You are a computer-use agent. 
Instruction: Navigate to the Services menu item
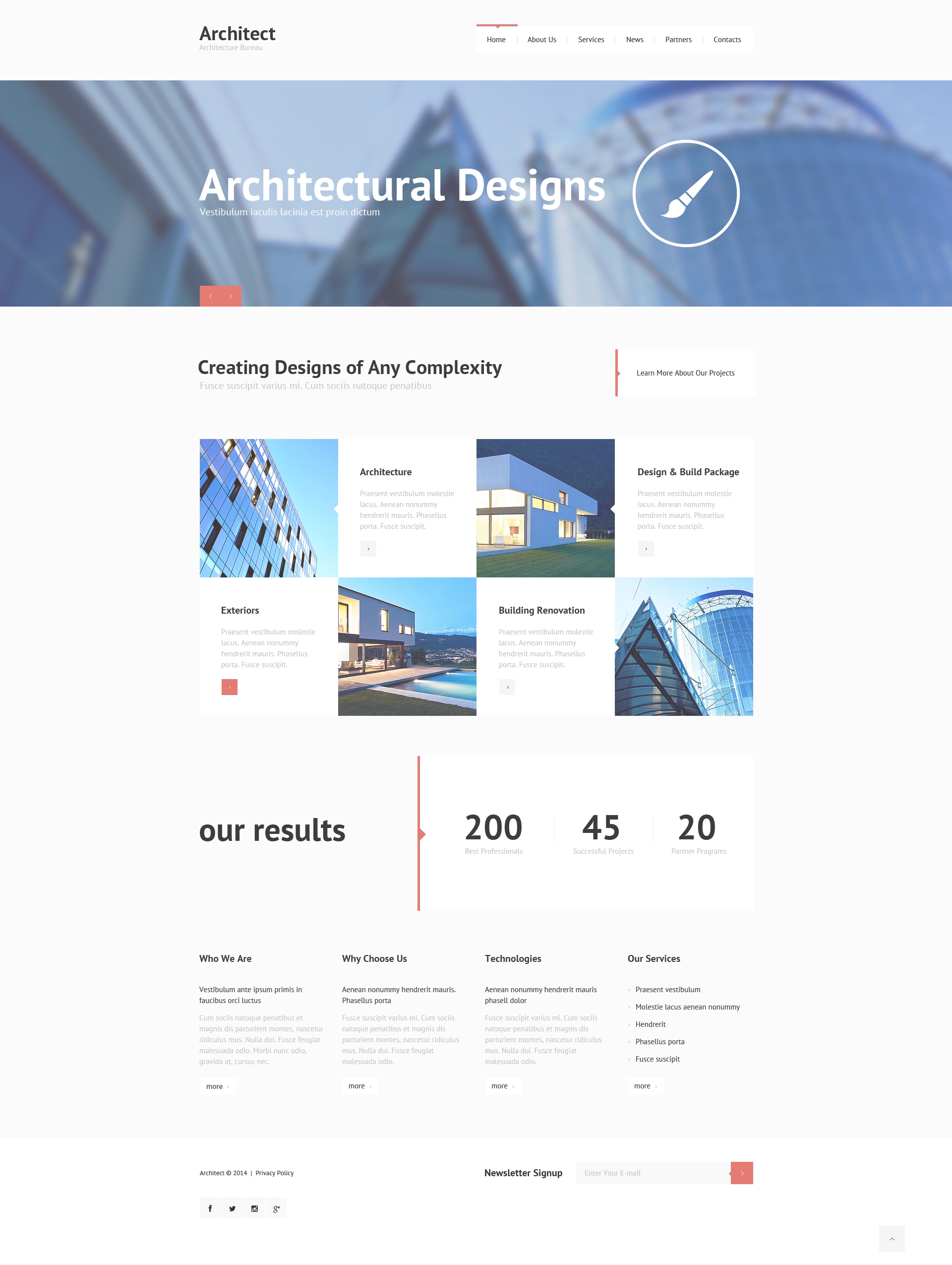click(x=590, y=39)
